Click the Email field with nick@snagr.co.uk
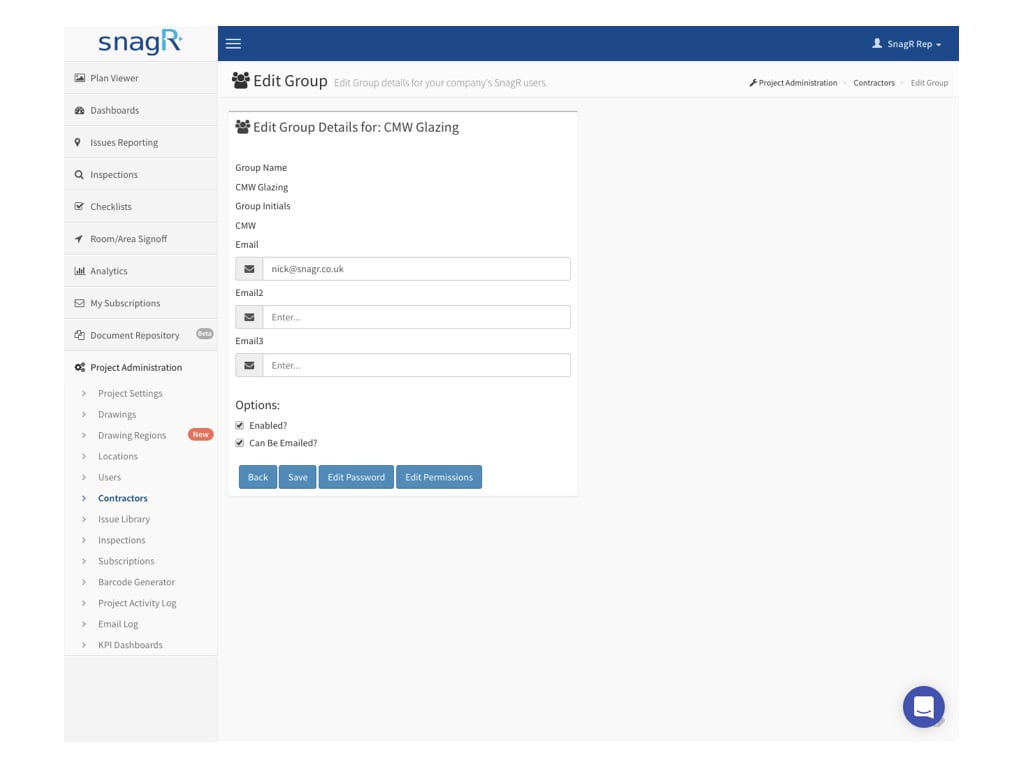 point(417,269)
